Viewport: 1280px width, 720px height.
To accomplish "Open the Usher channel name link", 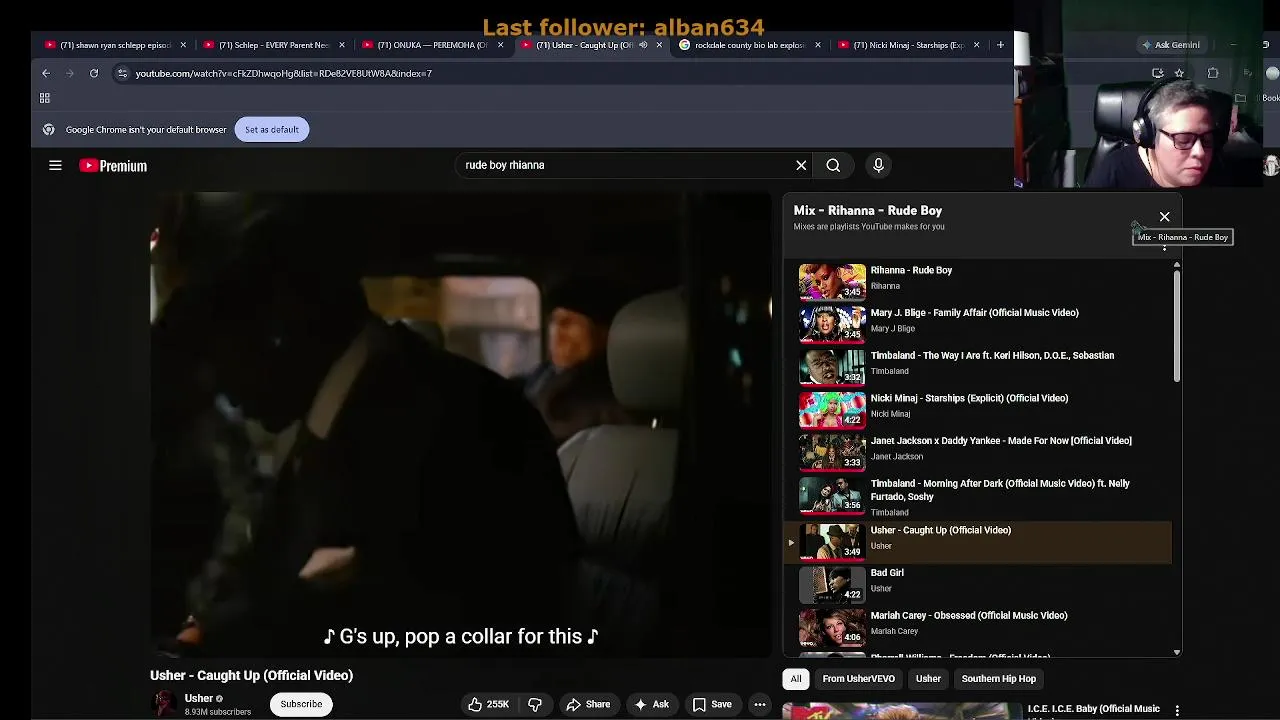I will coord(198,698).
